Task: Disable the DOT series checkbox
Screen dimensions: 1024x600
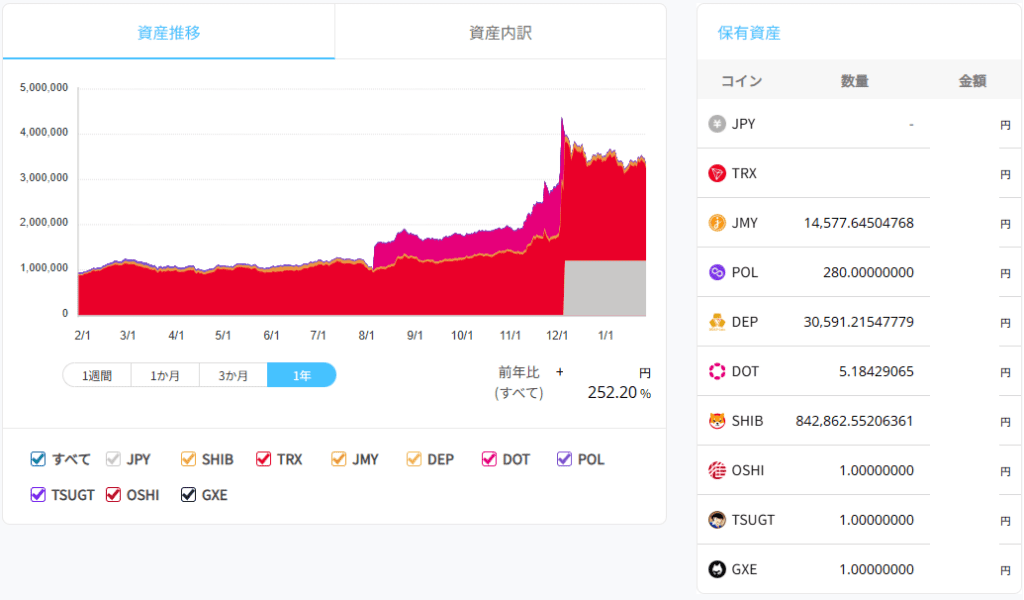Action: tap(490, 460)
